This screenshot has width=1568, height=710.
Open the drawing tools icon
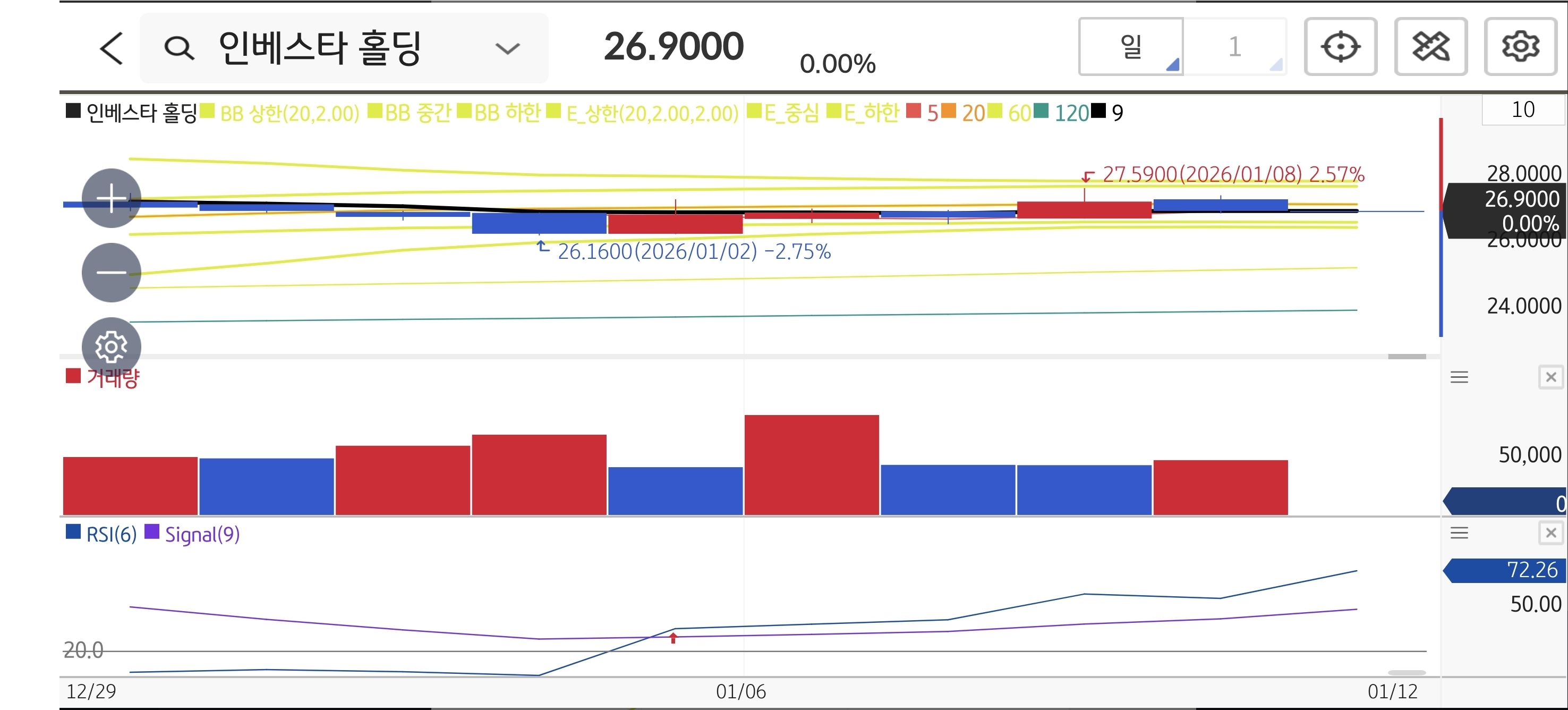click(1430, 47)
